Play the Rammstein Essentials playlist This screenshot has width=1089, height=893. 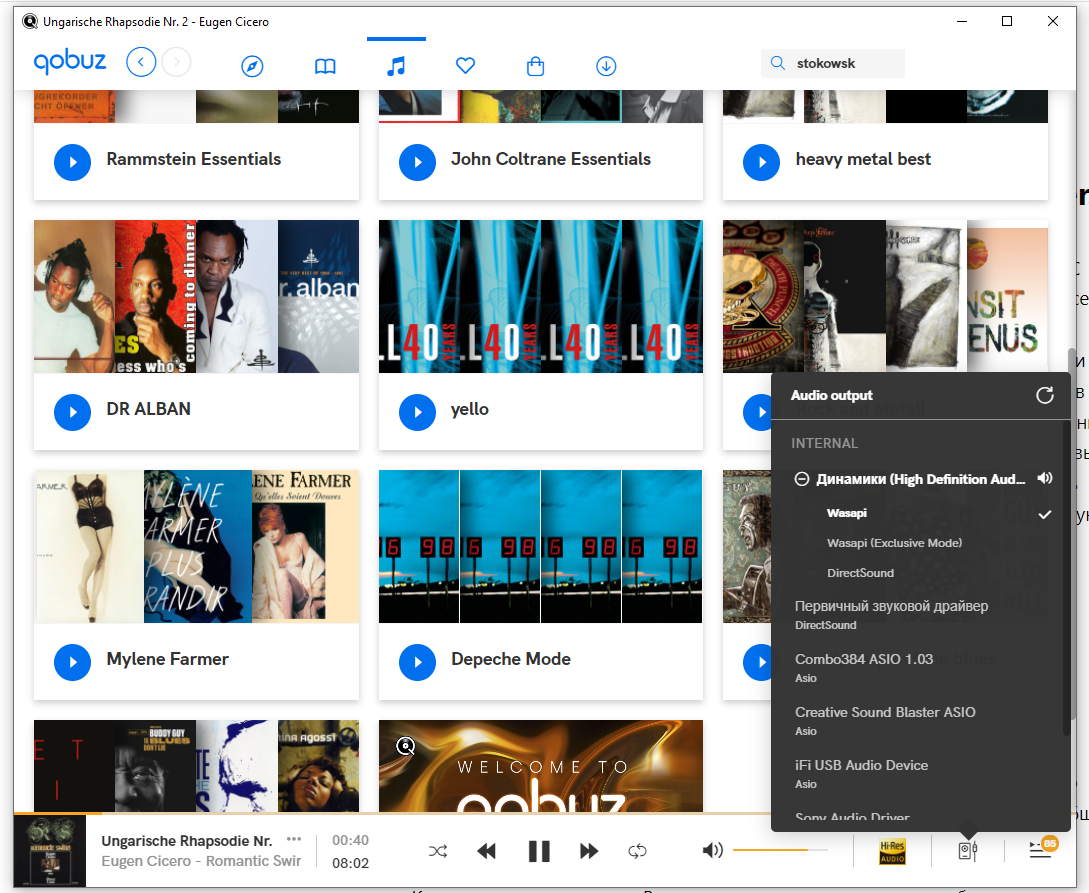(72, 162)
